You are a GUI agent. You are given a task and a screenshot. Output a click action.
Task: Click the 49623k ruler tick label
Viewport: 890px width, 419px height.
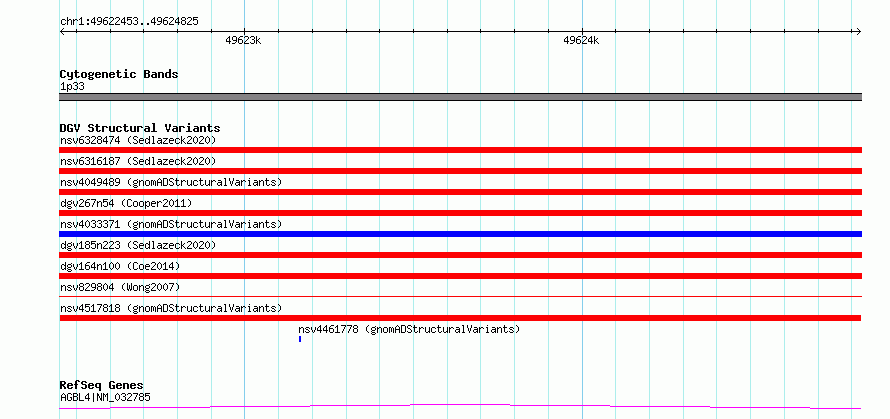tap(243, 41)
